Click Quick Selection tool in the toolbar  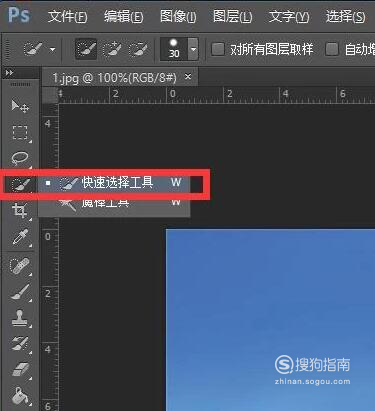click(20, 184)
